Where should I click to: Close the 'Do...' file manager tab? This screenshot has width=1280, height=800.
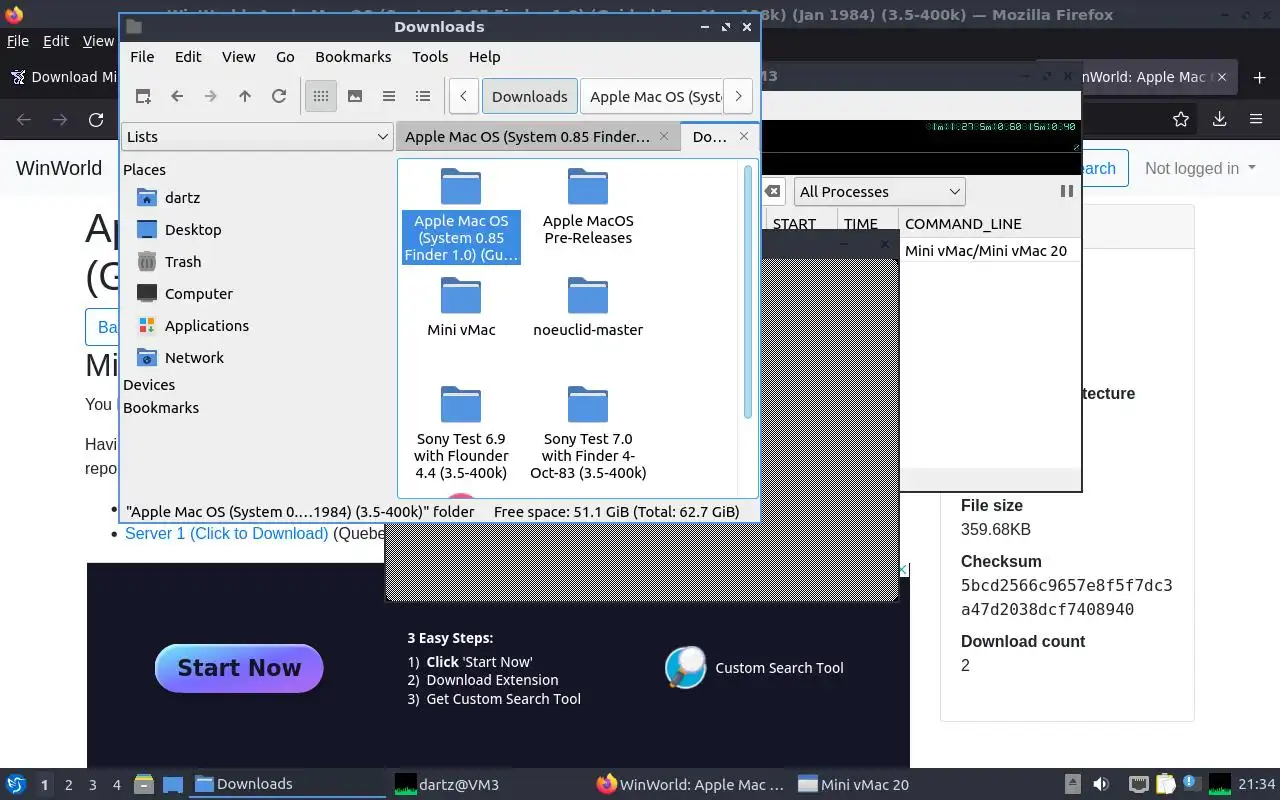pos(744,136)
